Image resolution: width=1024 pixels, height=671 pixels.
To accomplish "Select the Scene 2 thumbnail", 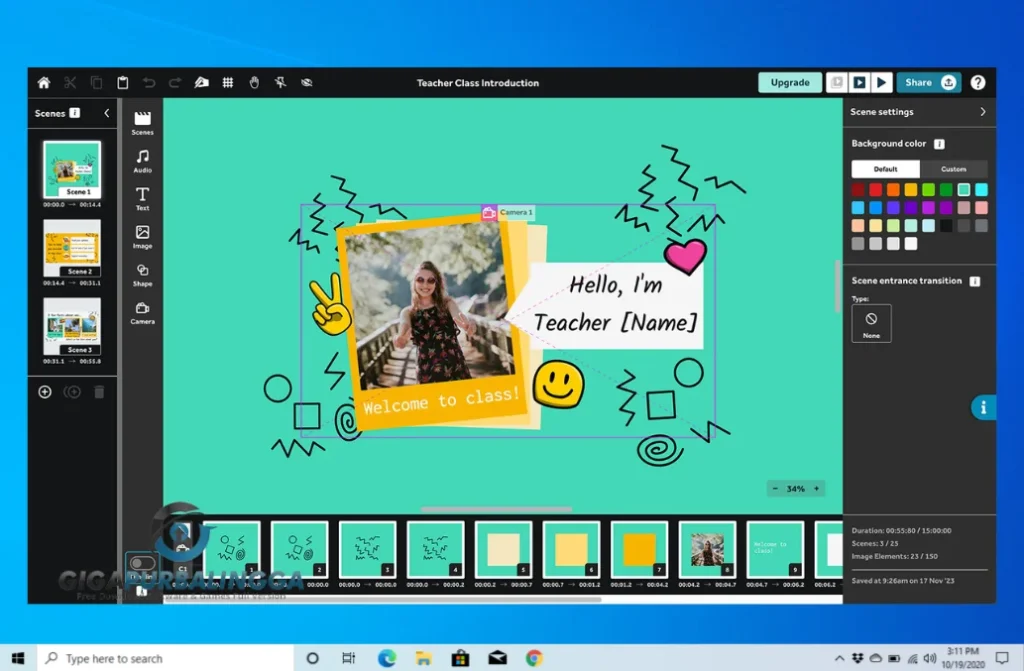I will click(71, 243).
